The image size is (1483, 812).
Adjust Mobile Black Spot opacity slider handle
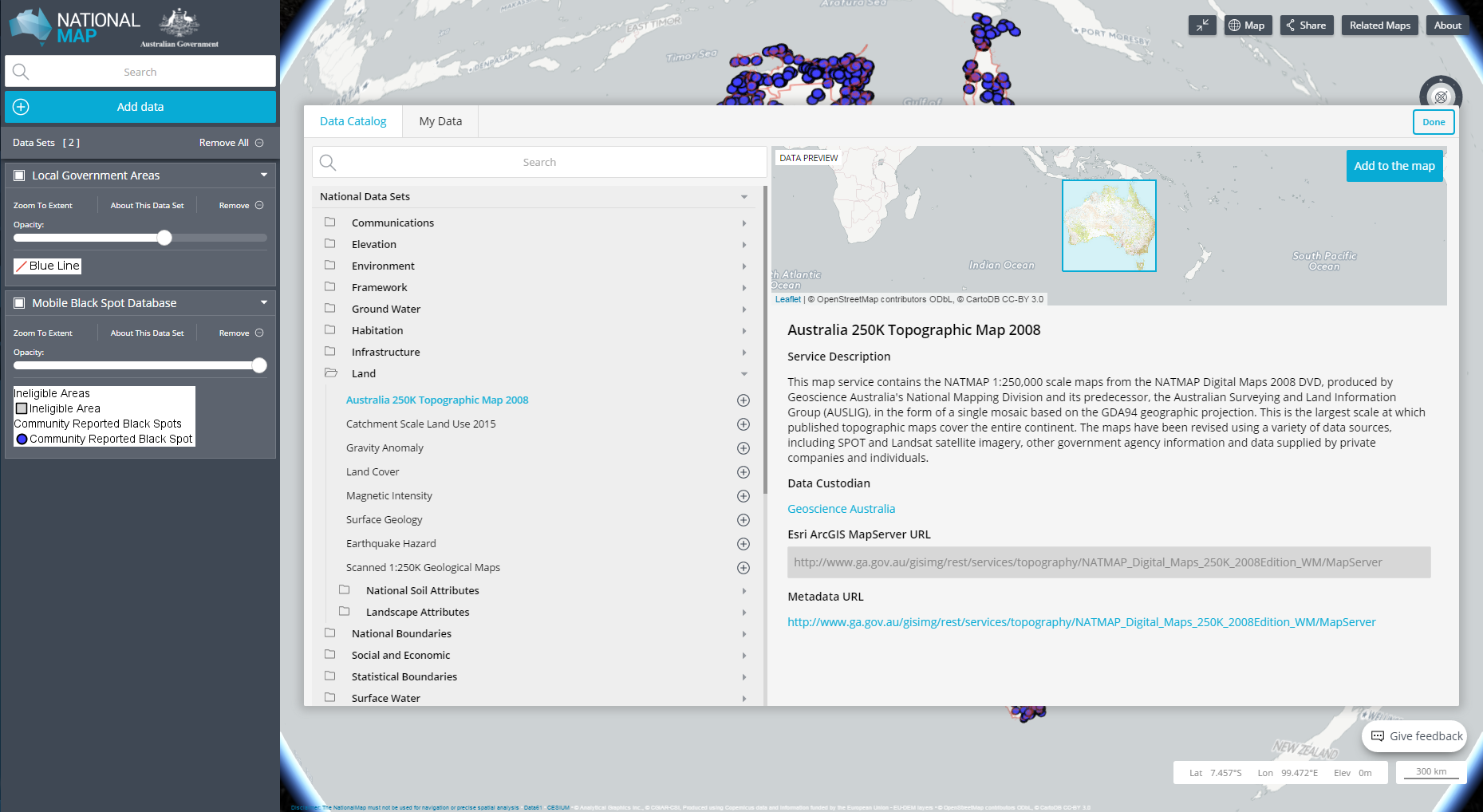coord(259,365)
